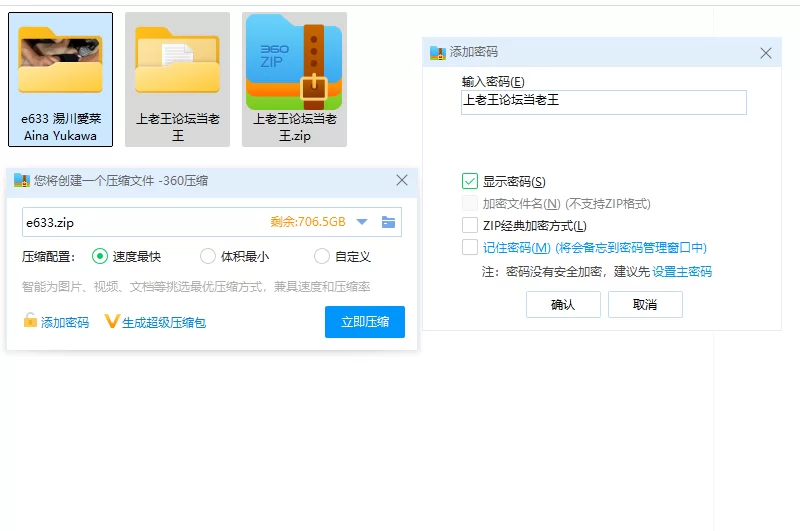
Task: Close the 添加密码 dialog
Action: pyautogui.click(x=765, y=53)
